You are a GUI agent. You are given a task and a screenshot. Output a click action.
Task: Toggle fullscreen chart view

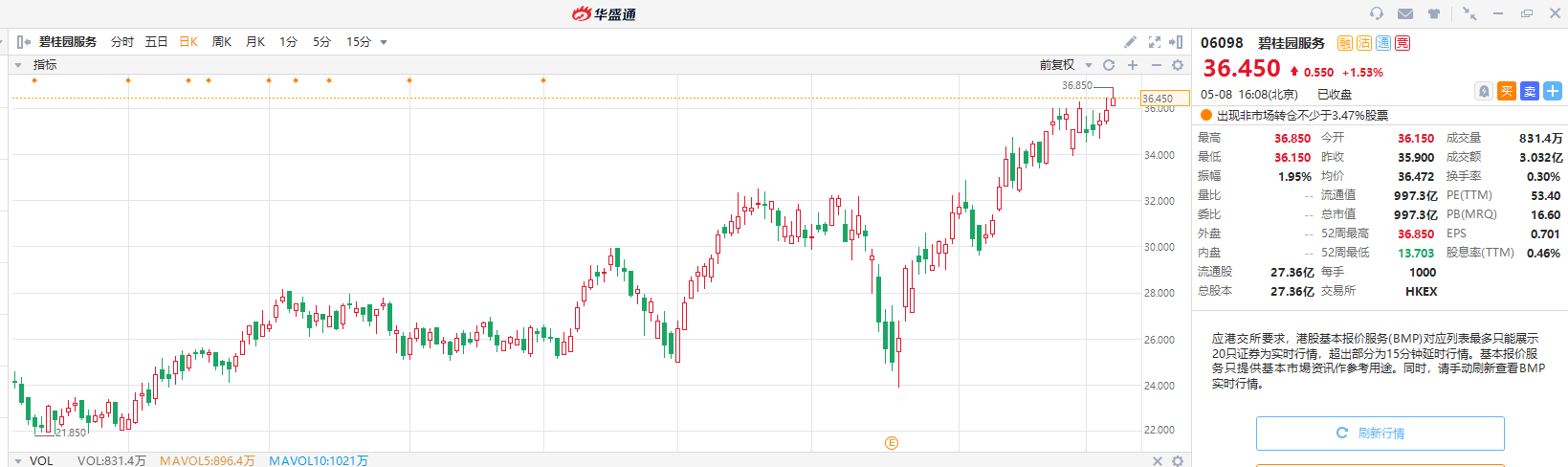tap(1155, 42)
